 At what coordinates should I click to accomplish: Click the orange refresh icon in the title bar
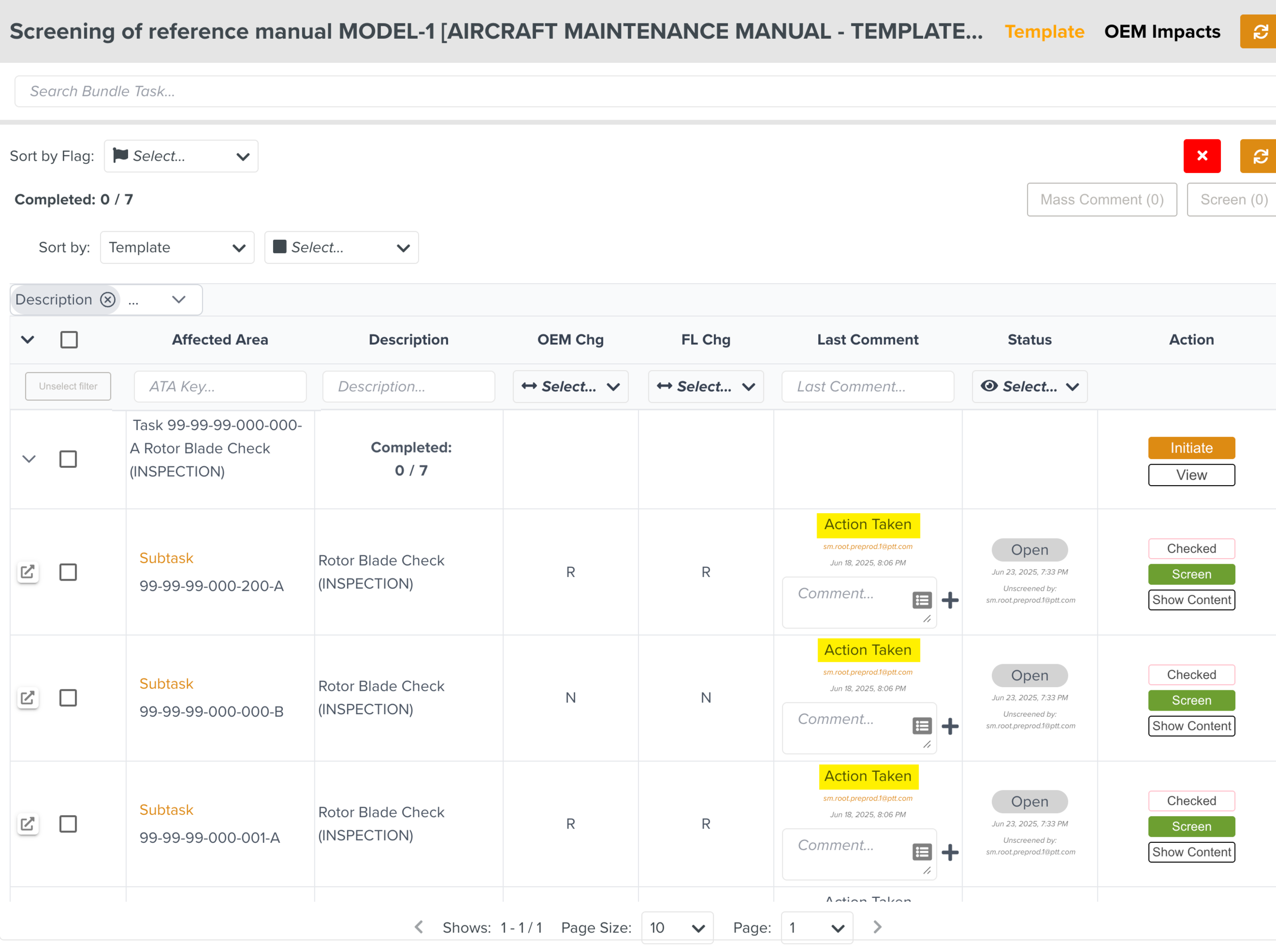(1259, 32)
